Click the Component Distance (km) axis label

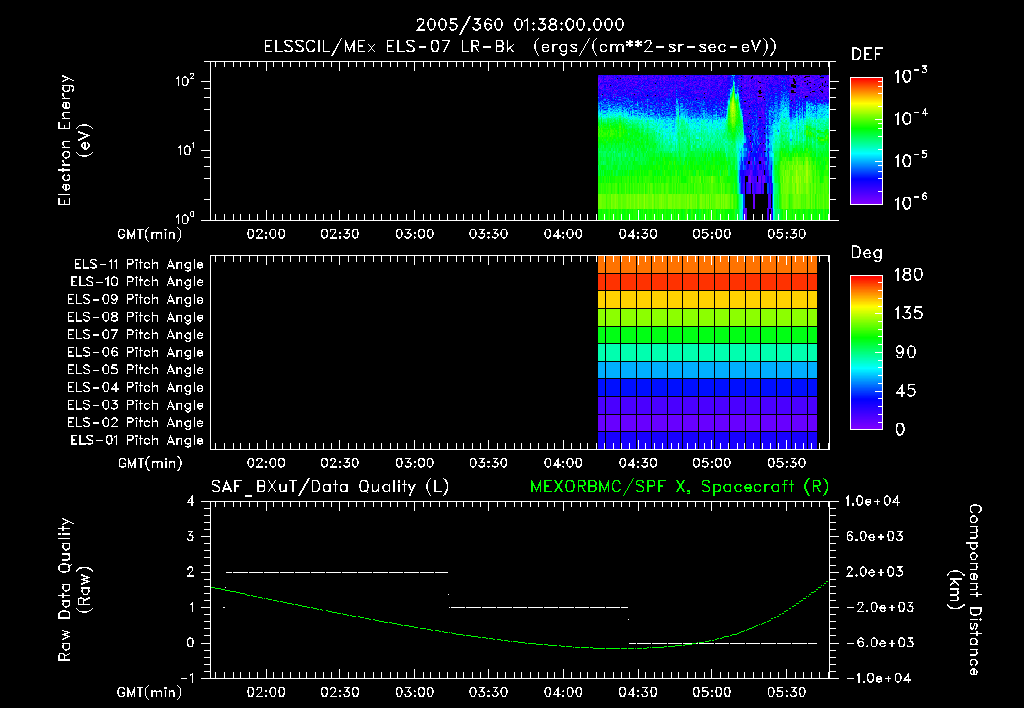965,590
